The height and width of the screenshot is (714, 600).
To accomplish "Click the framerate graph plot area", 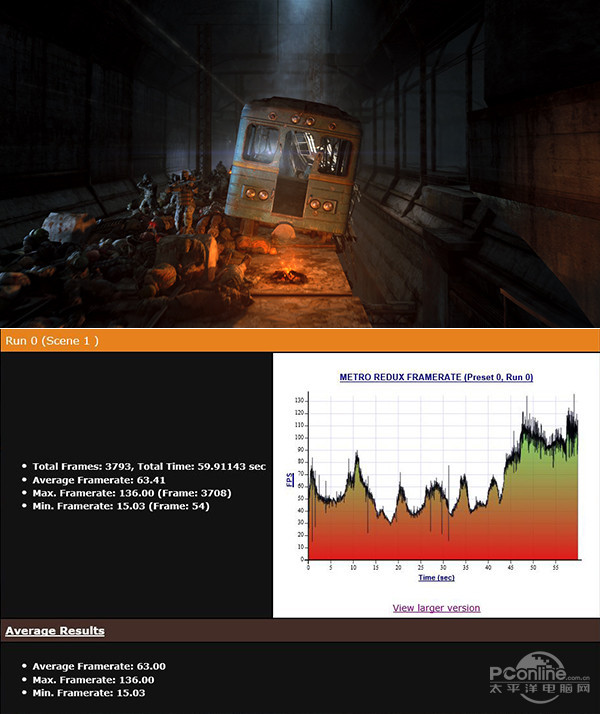I will (443, 476).
